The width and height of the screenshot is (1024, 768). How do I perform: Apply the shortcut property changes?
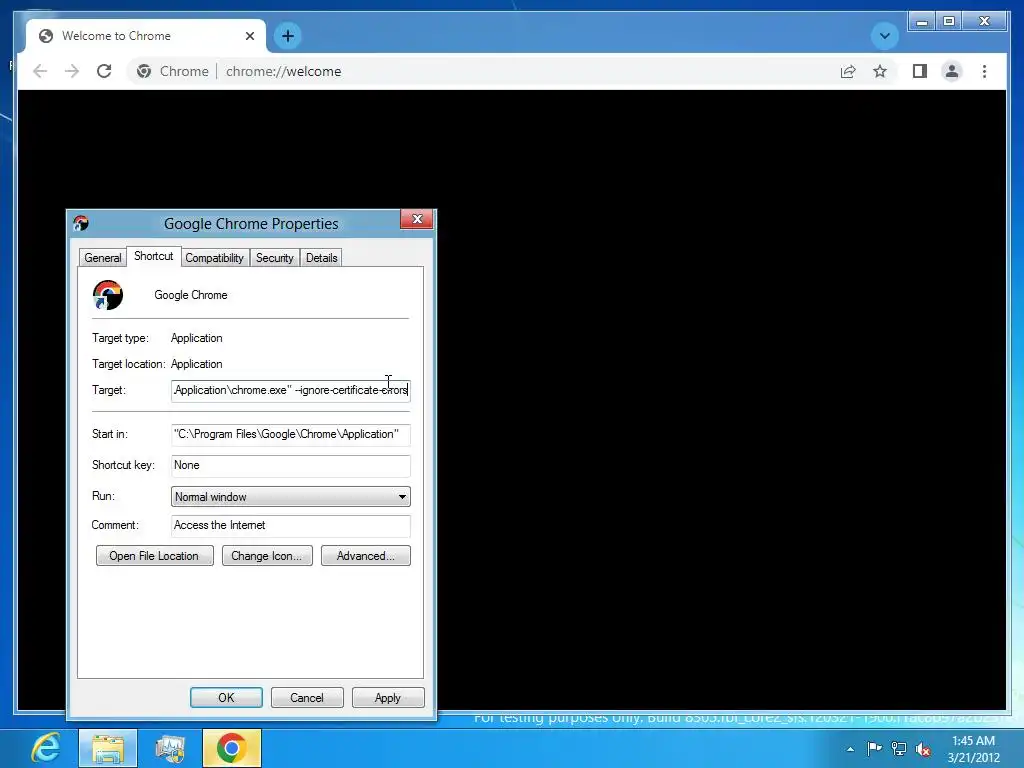coord(388,697)
